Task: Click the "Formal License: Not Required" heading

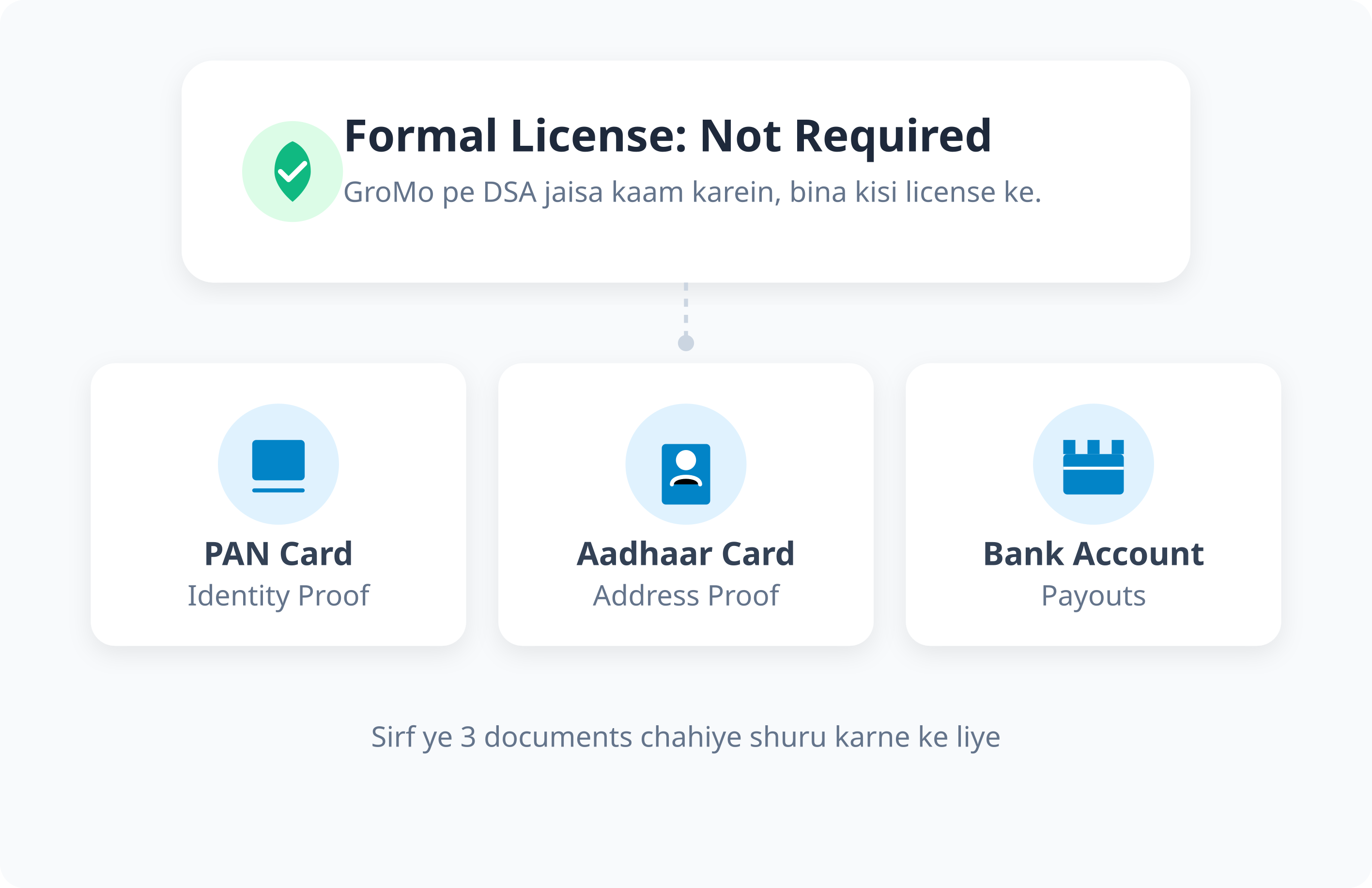Action: point(667,136)
